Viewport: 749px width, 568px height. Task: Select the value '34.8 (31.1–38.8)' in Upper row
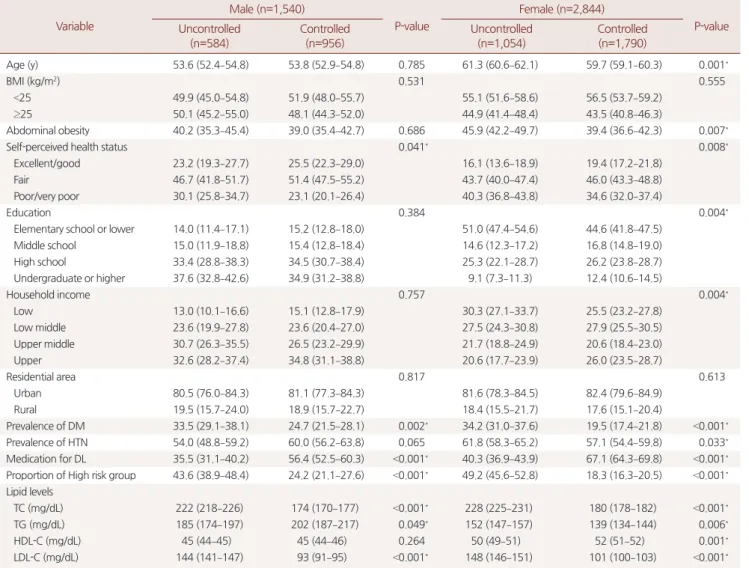pyautogui.click(x=326, y=361)
